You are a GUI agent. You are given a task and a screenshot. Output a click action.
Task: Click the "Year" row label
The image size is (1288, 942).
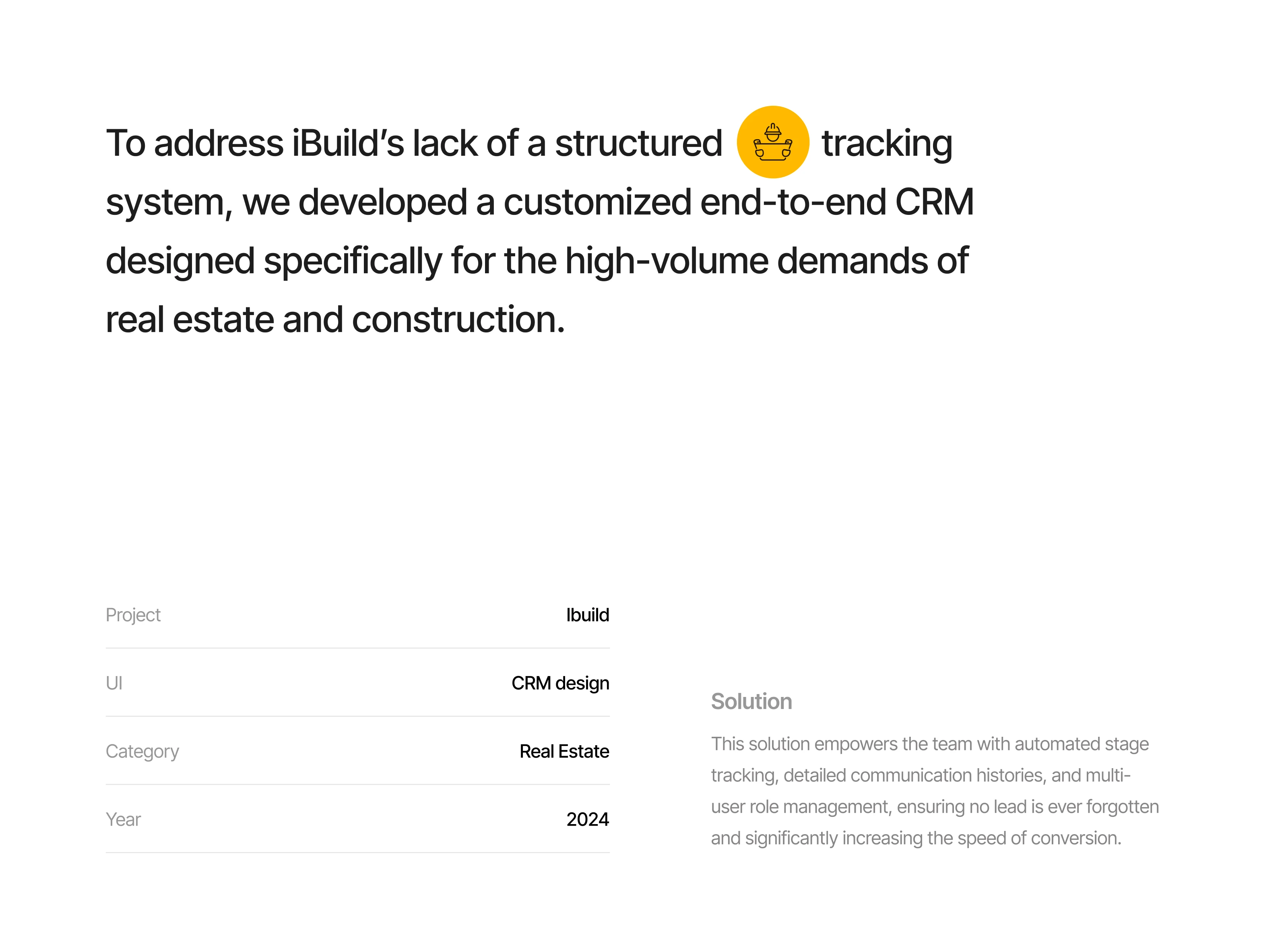pos(123,819)
